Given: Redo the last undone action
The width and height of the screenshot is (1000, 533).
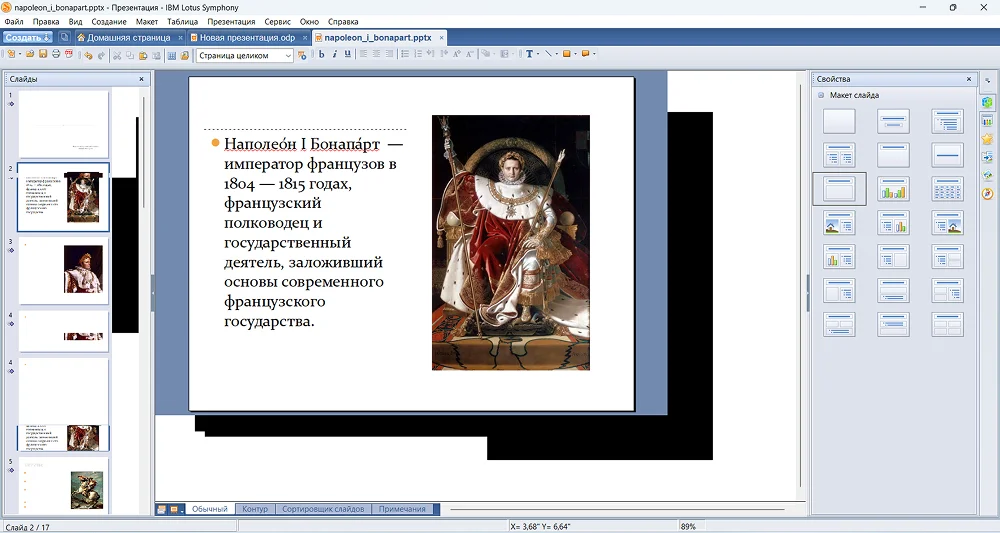Looking at the screenshot, I should 101,55.
